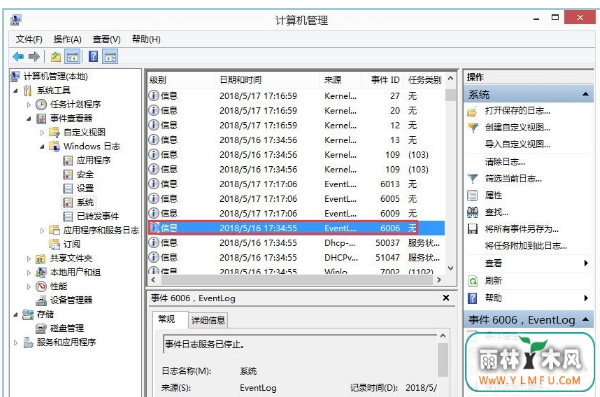
Task: Click the 安全 log icon
Action: 68,175
